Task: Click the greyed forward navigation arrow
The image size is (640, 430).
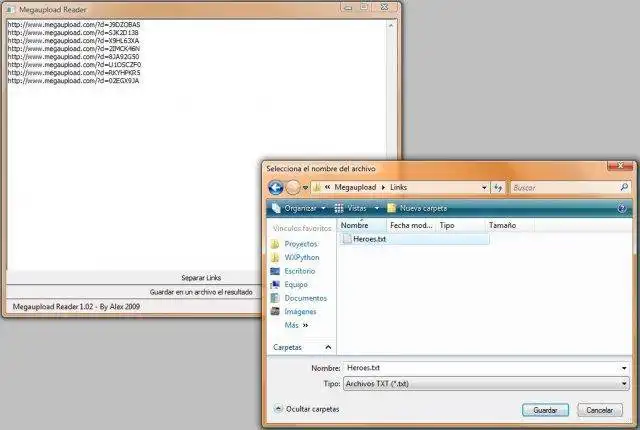Action: (x=293, y=188)
